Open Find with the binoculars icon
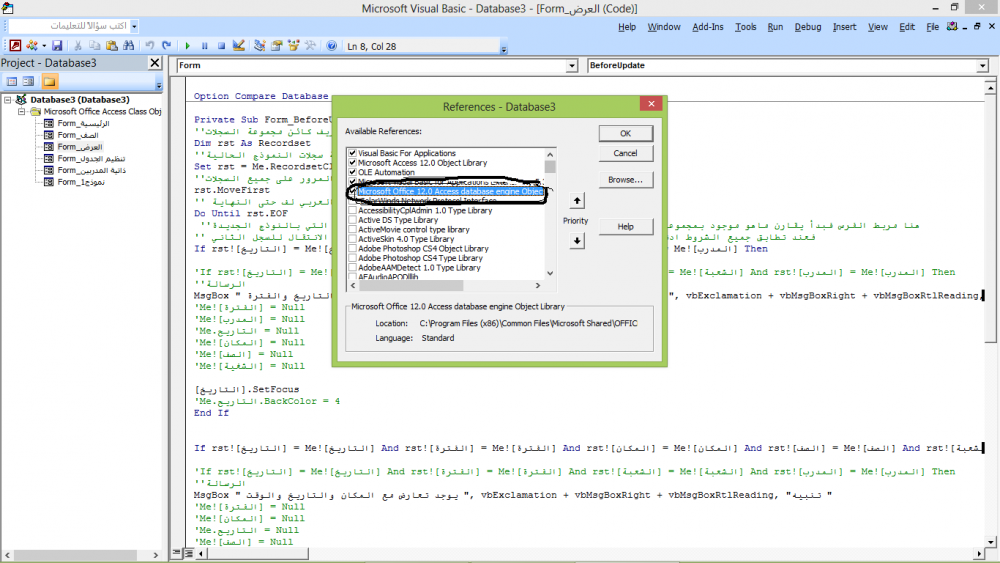The image size is (1000, 563). [x=129, y=45]
